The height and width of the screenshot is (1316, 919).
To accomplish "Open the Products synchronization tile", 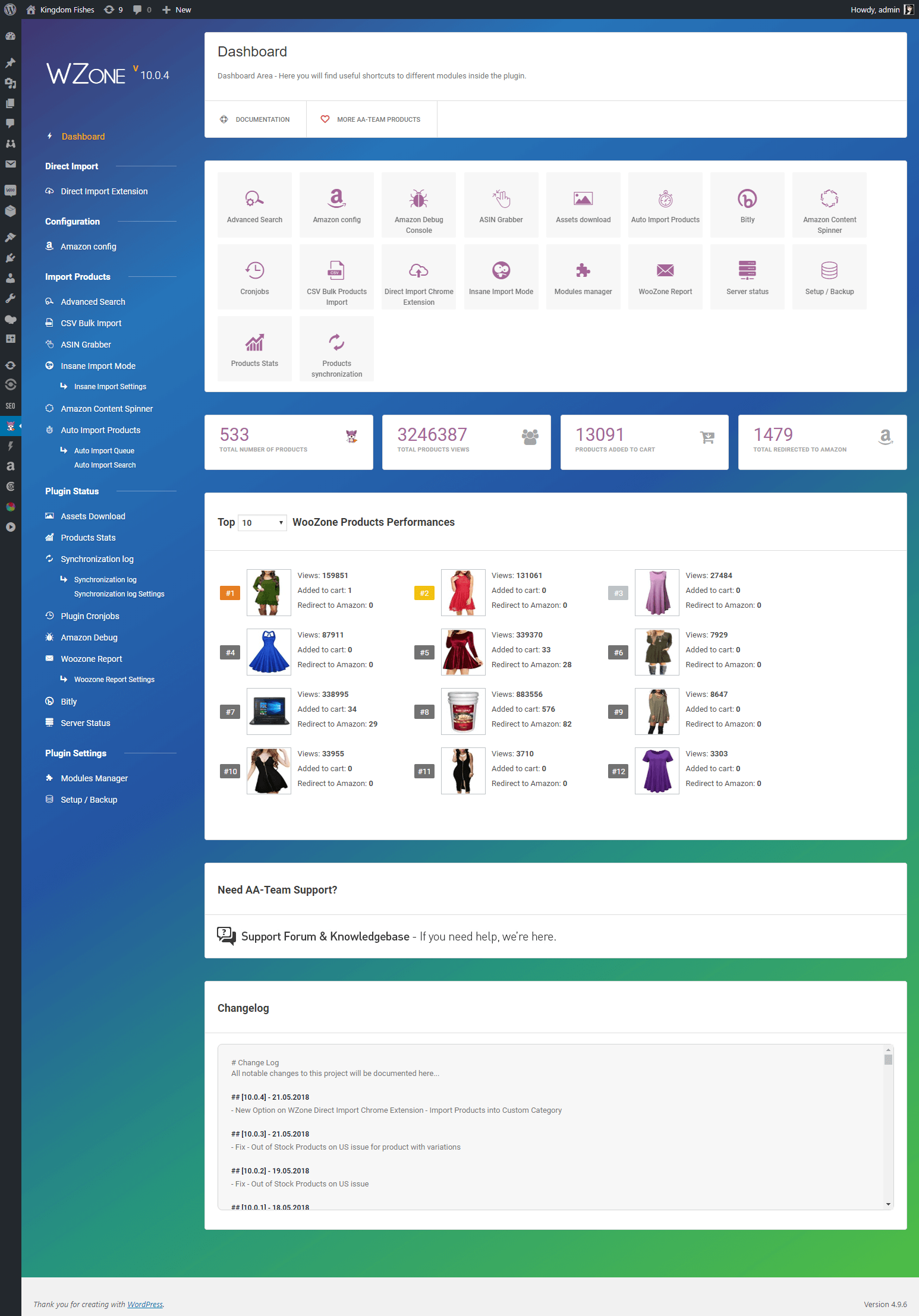I will (x=336, y=349).
